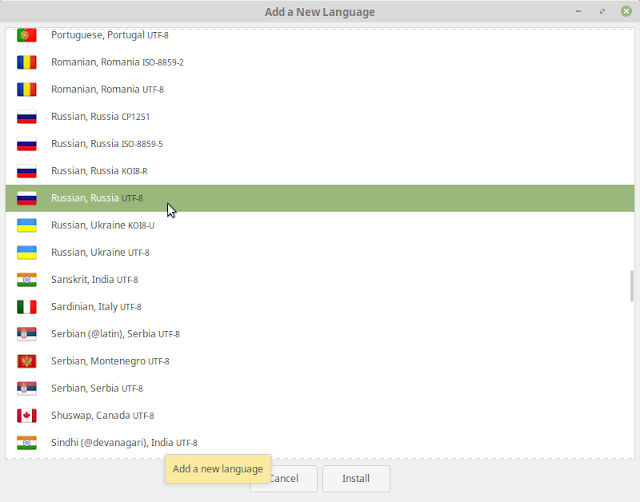Click the India flag beside Sanskrit
The image size is (640, 502).
(27, 280)
